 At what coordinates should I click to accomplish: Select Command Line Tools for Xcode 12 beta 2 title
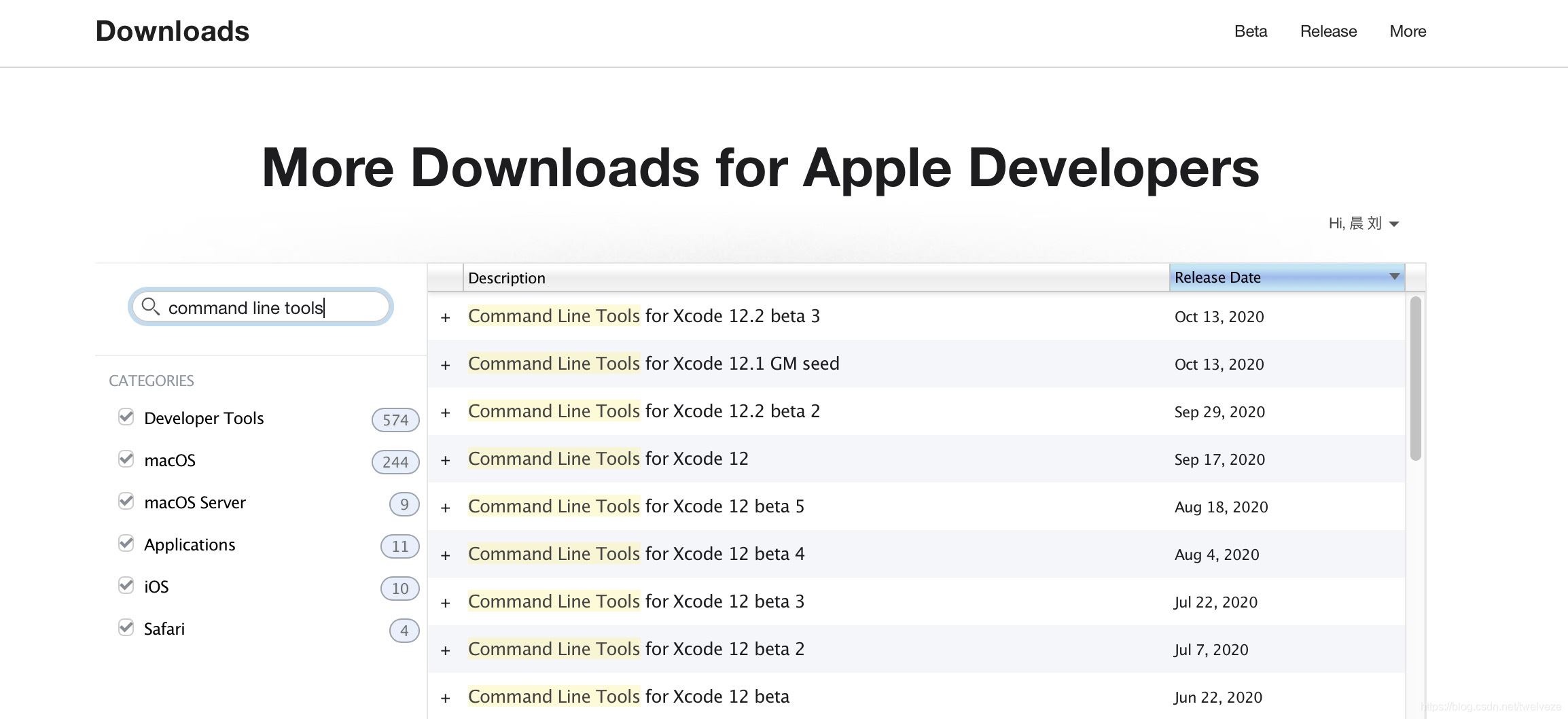click(x=637, y=649)
